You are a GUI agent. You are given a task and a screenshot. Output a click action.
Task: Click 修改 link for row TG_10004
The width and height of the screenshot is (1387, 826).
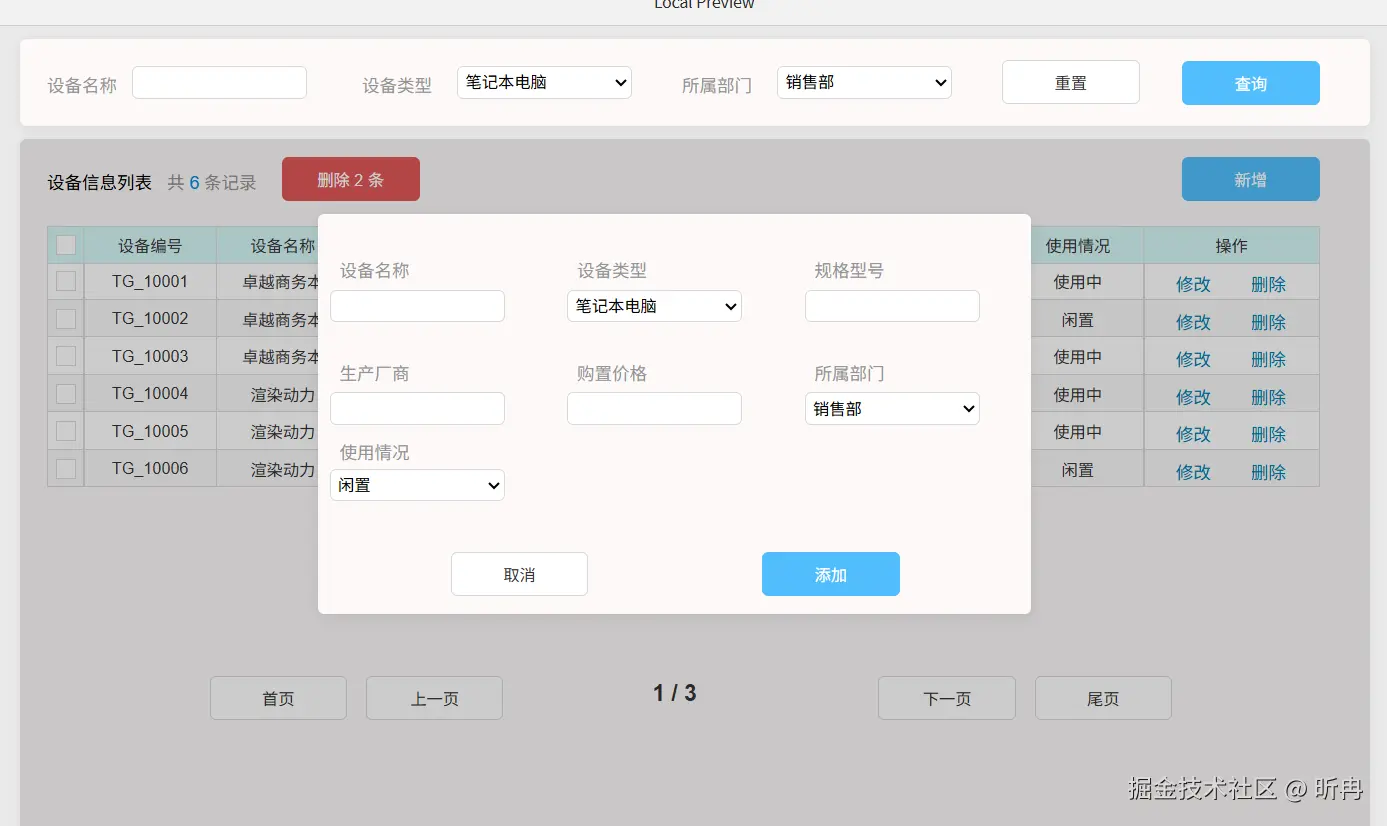(1193, 397)
